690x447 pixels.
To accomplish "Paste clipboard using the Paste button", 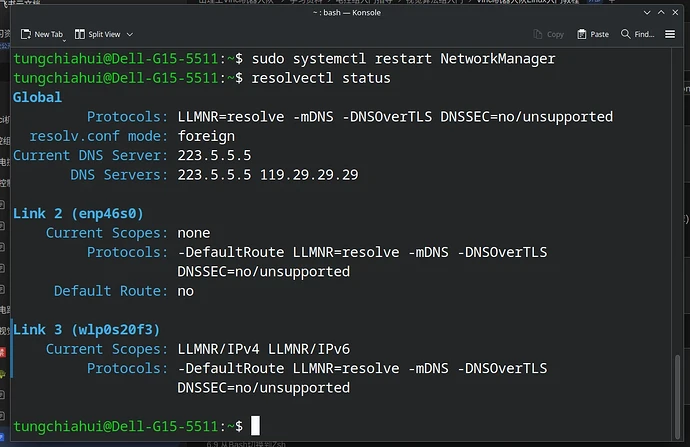I will click(591, 34).
